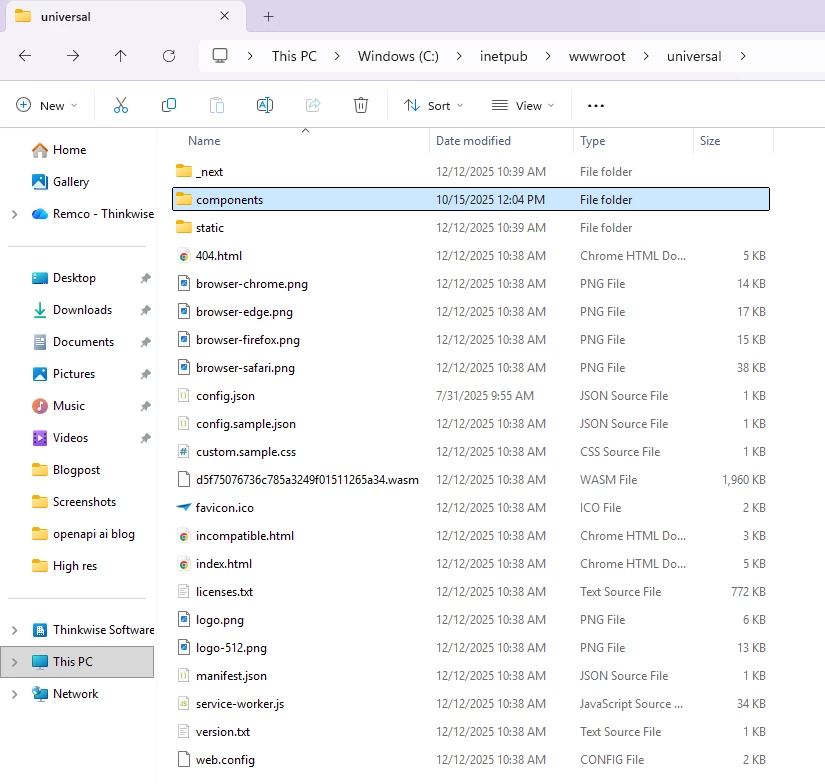The width and height of the screenshot is (825, 784).
Task: Select the index.html Chrome icon
Action: (x=184, y=564)
